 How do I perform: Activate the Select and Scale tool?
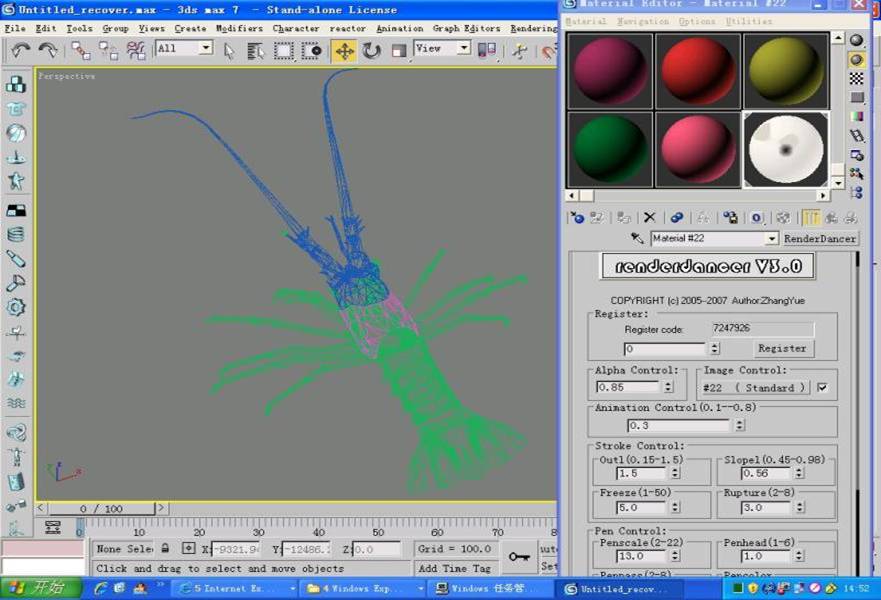pos(399,51)
